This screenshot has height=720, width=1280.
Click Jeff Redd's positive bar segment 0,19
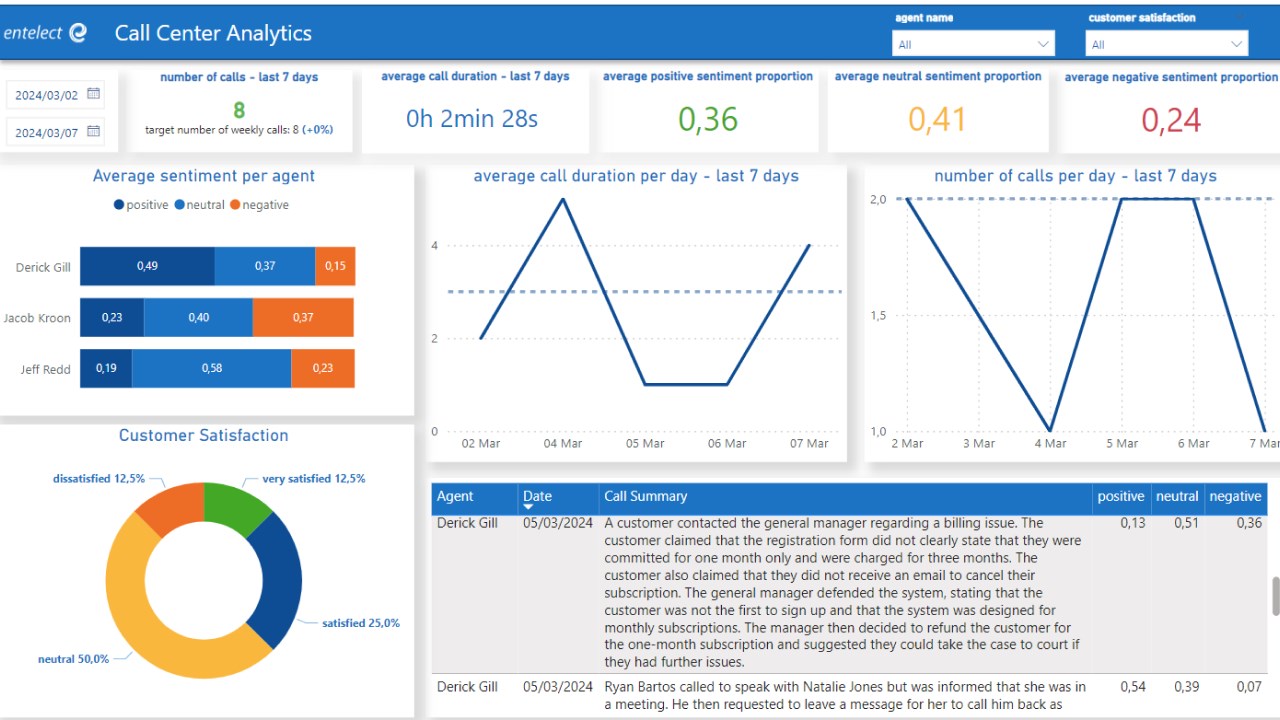point(106,368)
